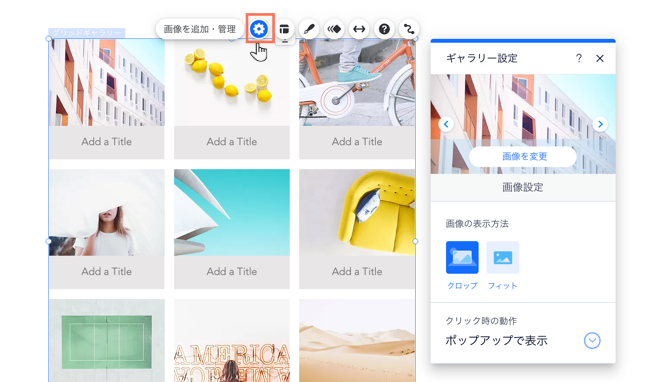Click 画像を追加・管理 button
660x382 pixels.
point(200,29)
